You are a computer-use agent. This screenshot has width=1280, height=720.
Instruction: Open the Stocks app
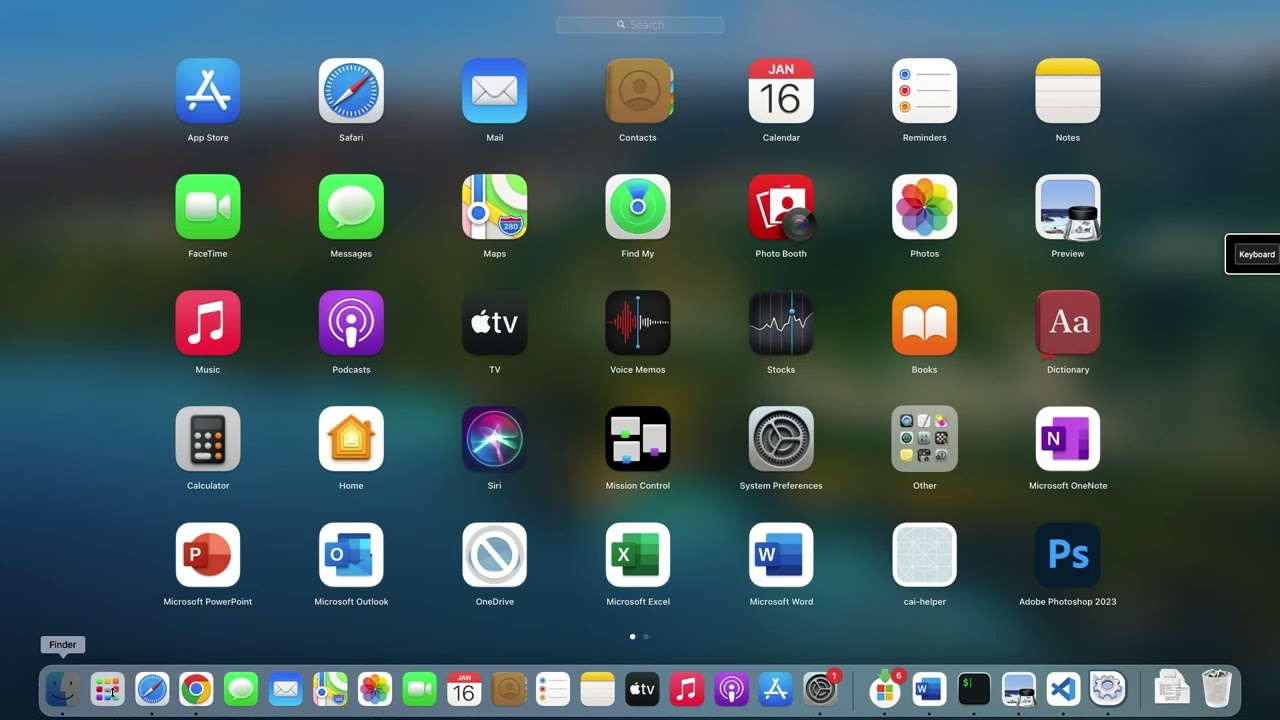(781, 323)
